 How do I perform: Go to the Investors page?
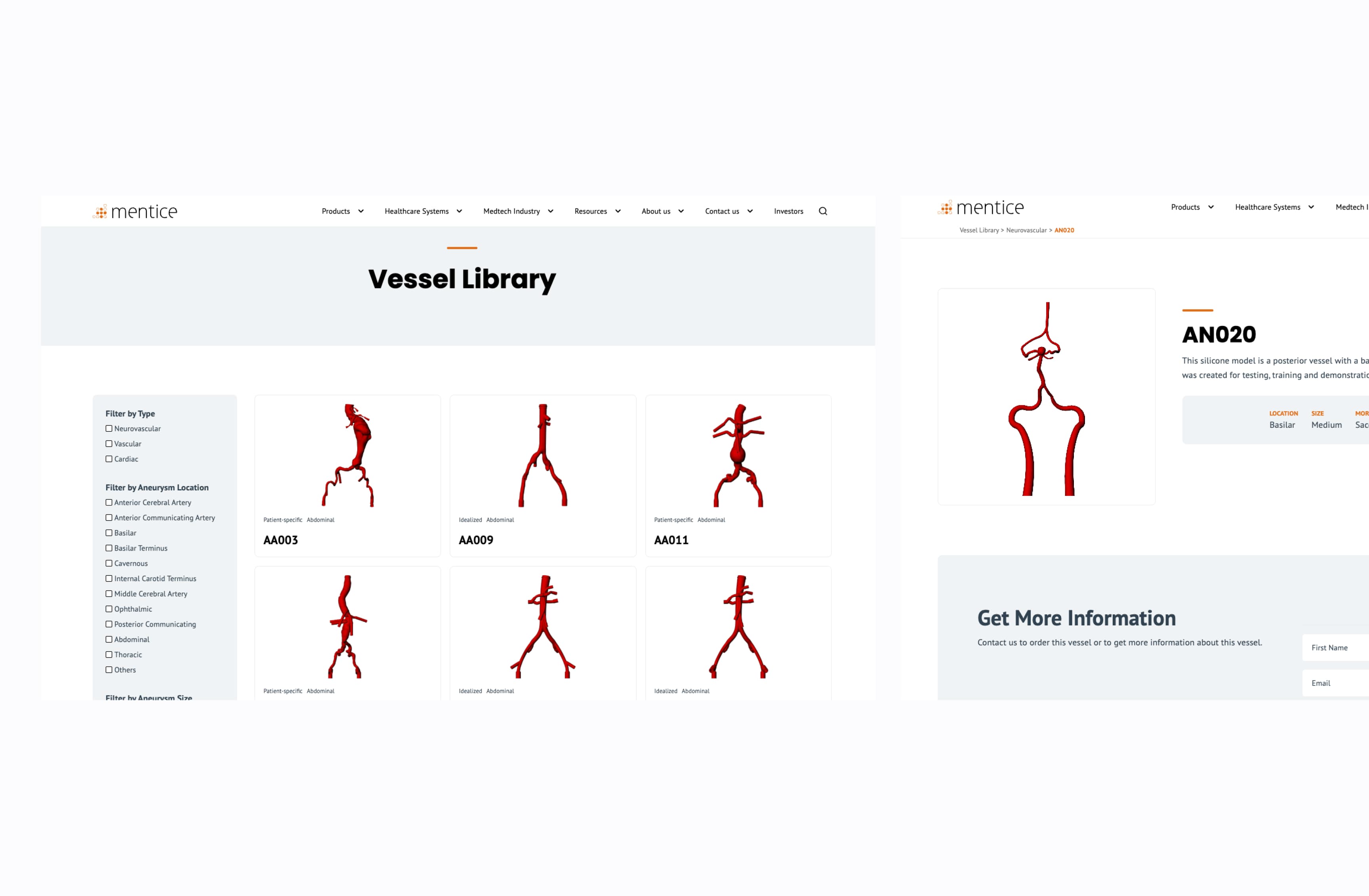point(788,211)
